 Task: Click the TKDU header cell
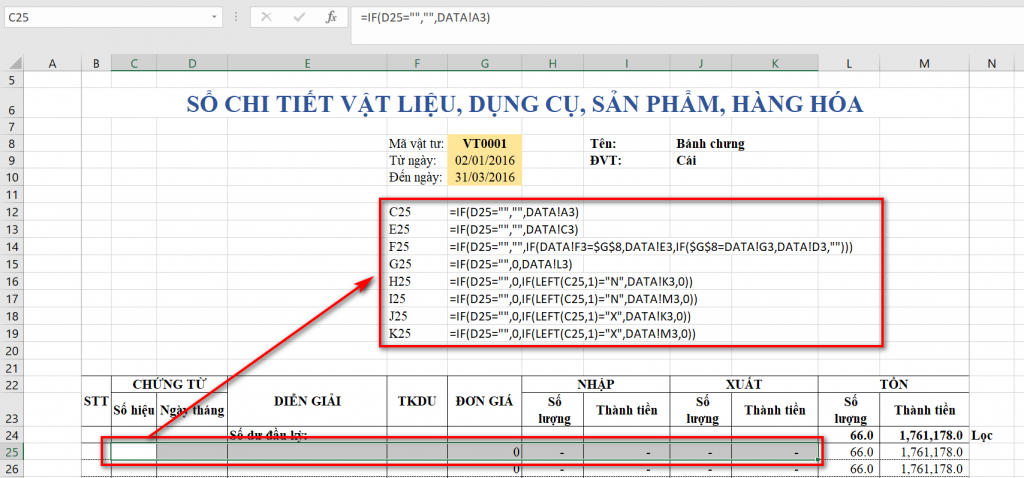click(417, 401)
